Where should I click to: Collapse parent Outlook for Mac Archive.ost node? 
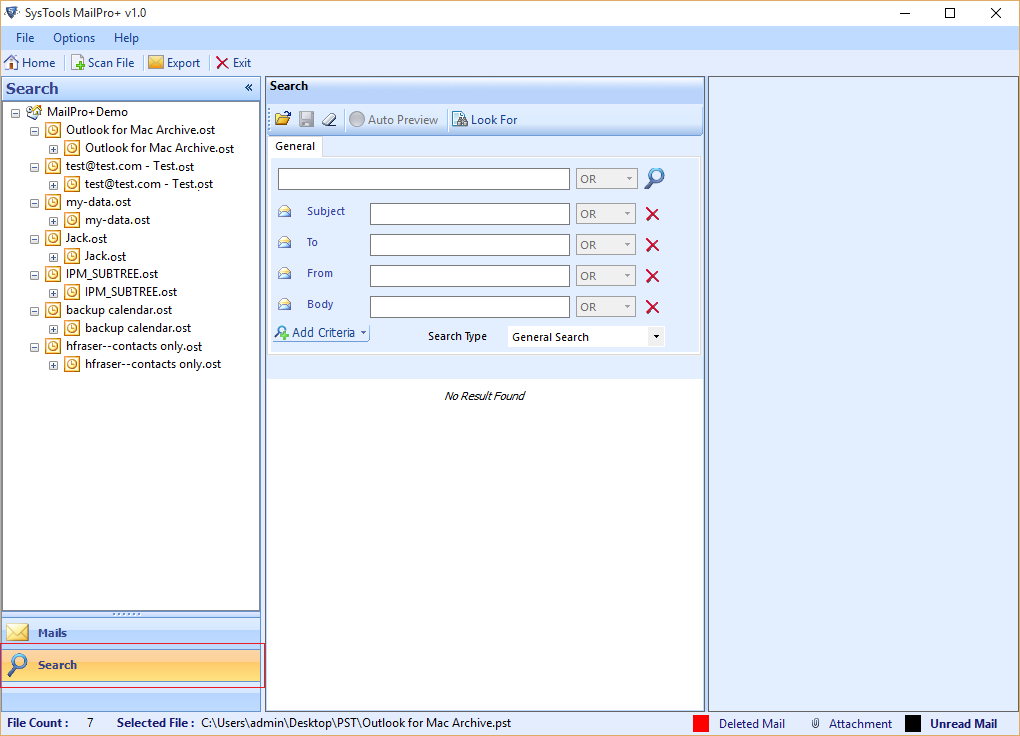point(34,131)
